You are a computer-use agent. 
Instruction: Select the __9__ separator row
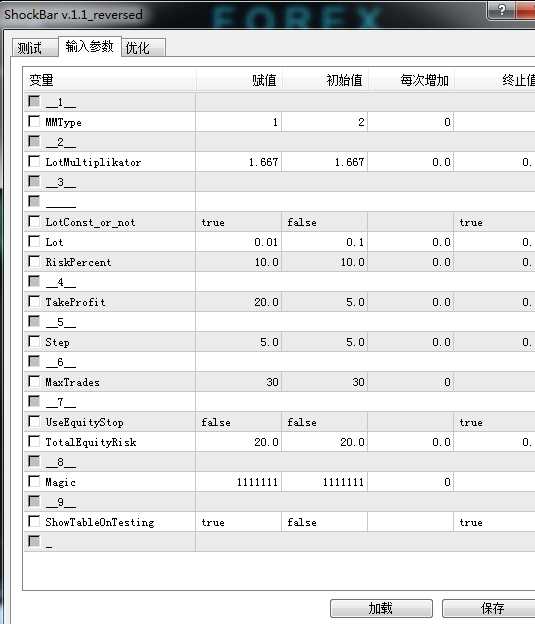(x=279, y=502)
